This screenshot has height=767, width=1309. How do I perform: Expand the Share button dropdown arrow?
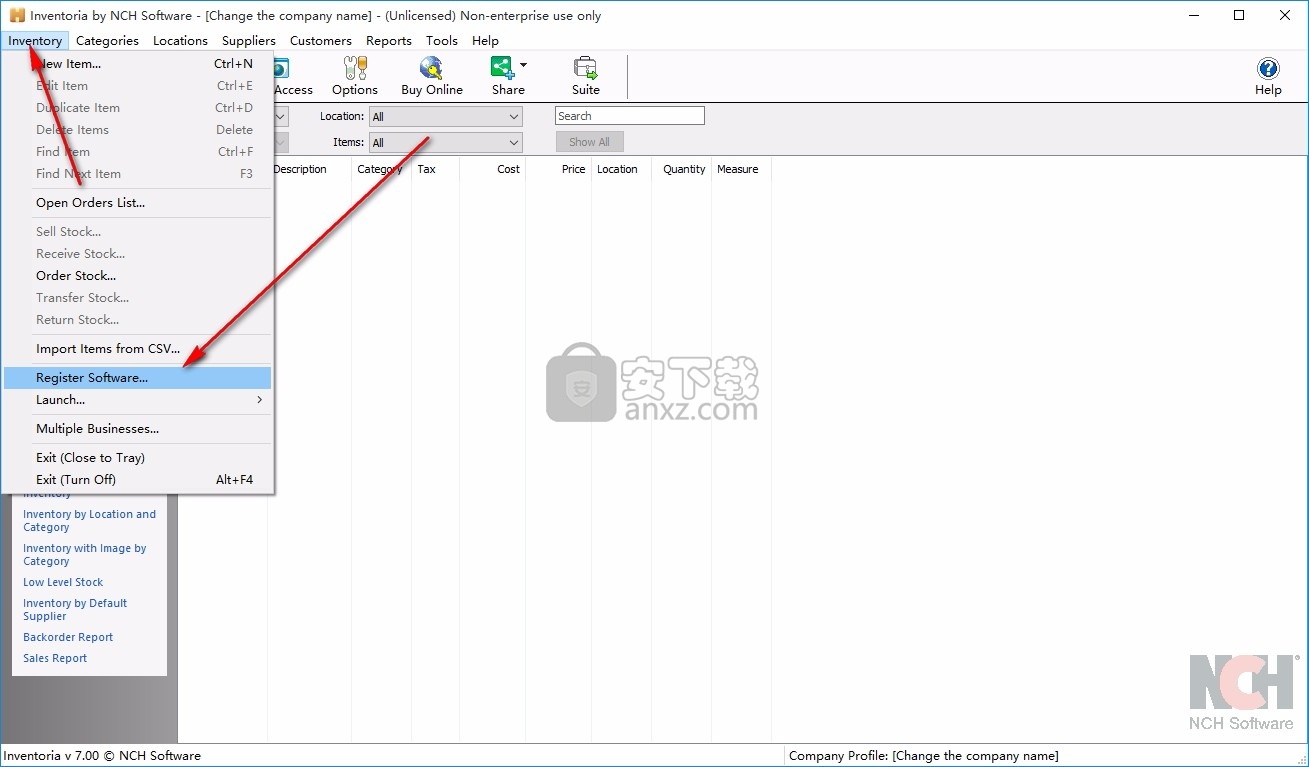[523, 66]
